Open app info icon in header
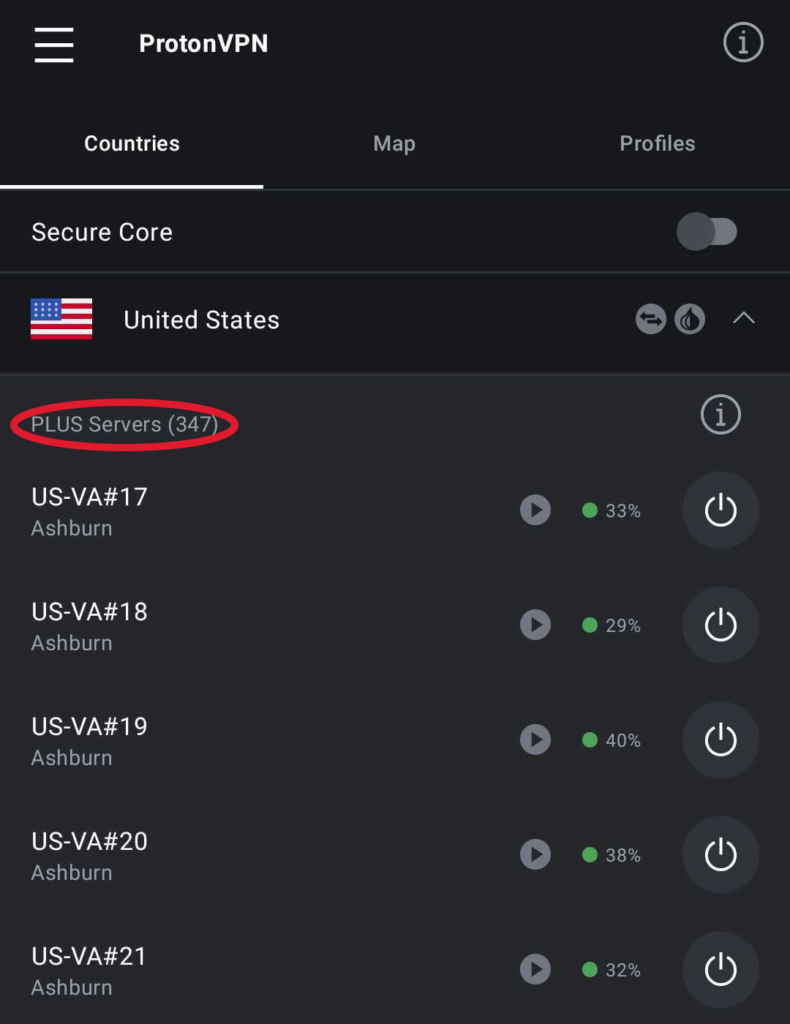790x1024 pixels. [x=743, y=42]
